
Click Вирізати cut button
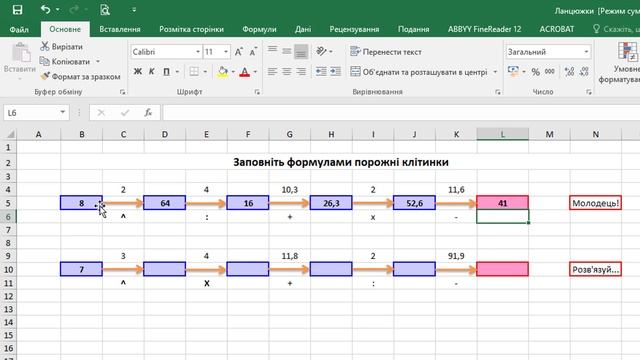(61, 47)
